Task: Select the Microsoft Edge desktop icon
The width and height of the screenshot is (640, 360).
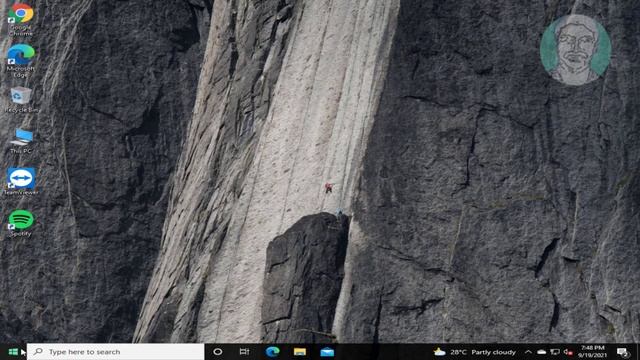Action: [x=21, y=61]
